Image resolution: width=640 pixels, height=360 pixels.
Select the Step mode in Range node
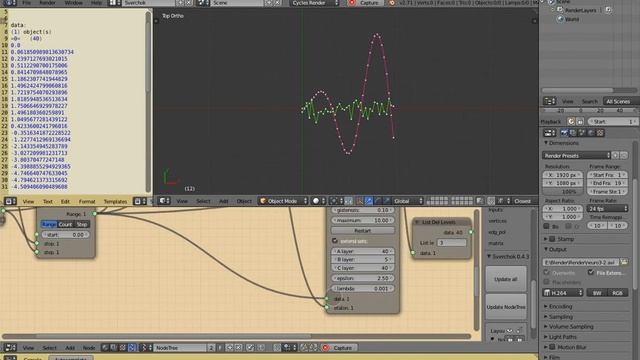point(82,224)
